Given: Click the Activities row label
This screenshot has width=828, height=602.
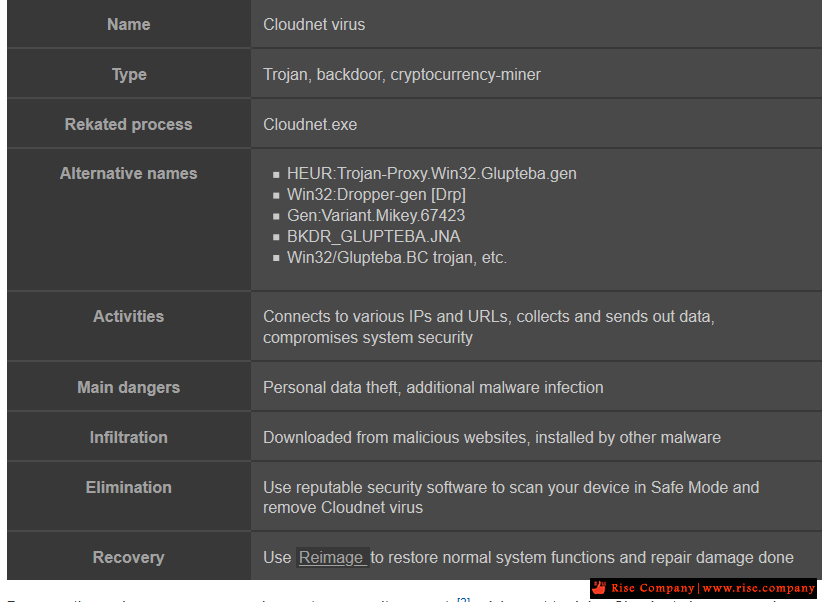Looking at the screenshot, I should coord(128,316).
